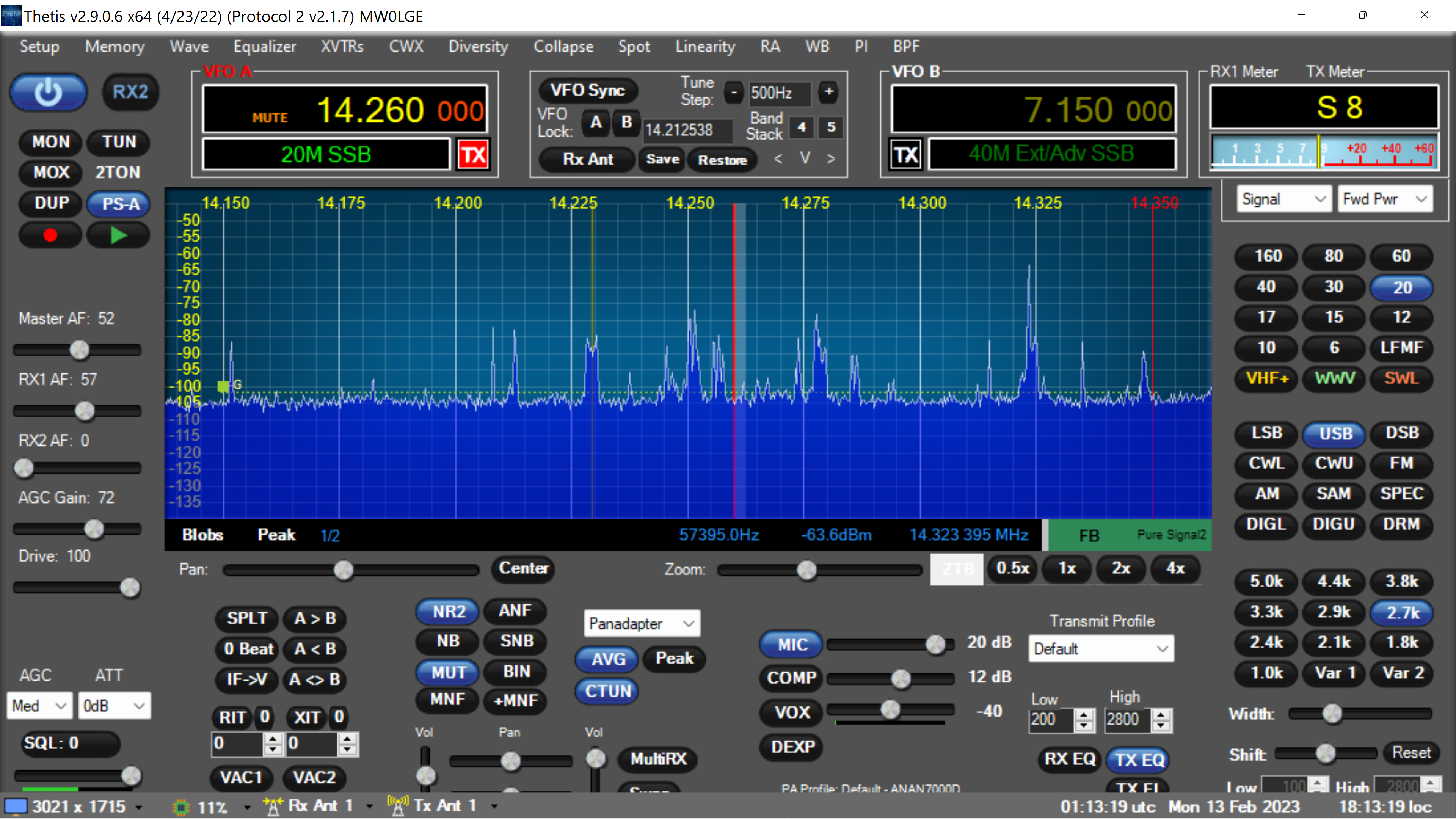Open the Memory menu
1456x819 pixels.
pos(115,46)
